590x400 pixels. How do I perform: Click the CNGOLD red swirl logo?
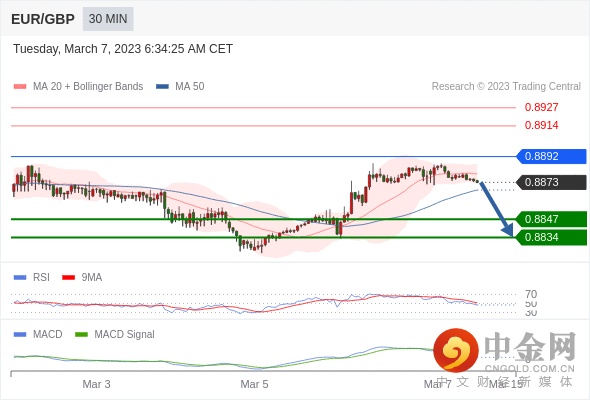pos(456,351)
